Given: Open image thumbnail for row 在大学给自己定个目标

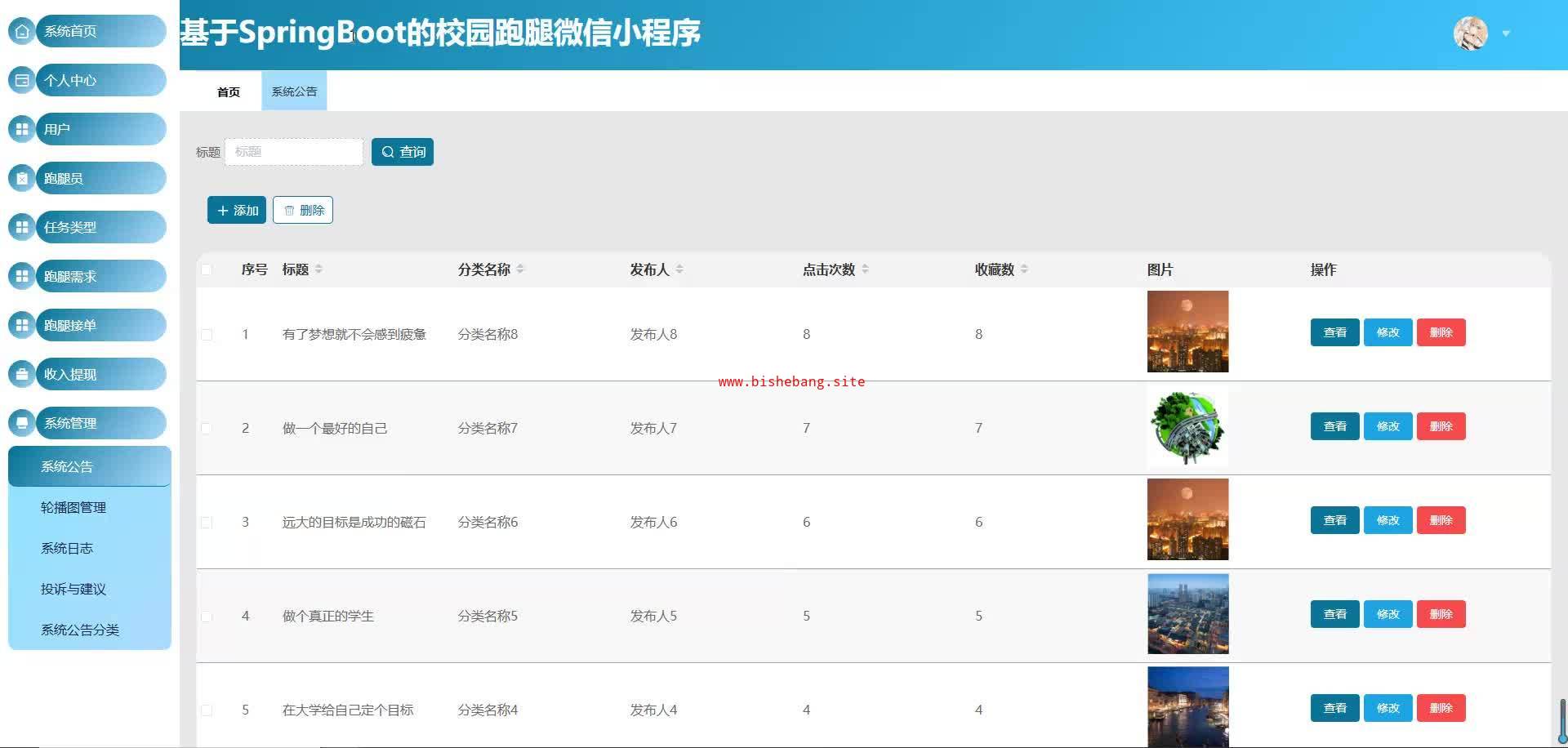Looking at the screenshot, I should 1187,707.
